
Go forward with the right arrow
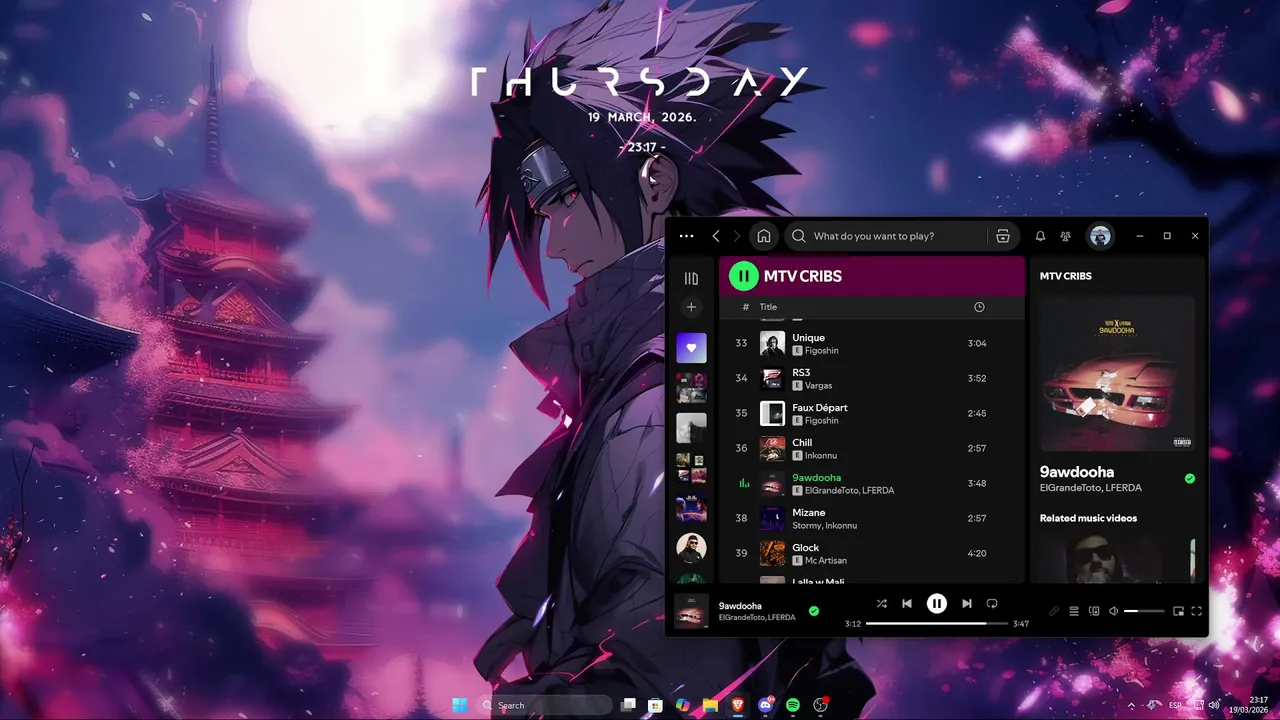pyautogui.click(x=737, y=236)
